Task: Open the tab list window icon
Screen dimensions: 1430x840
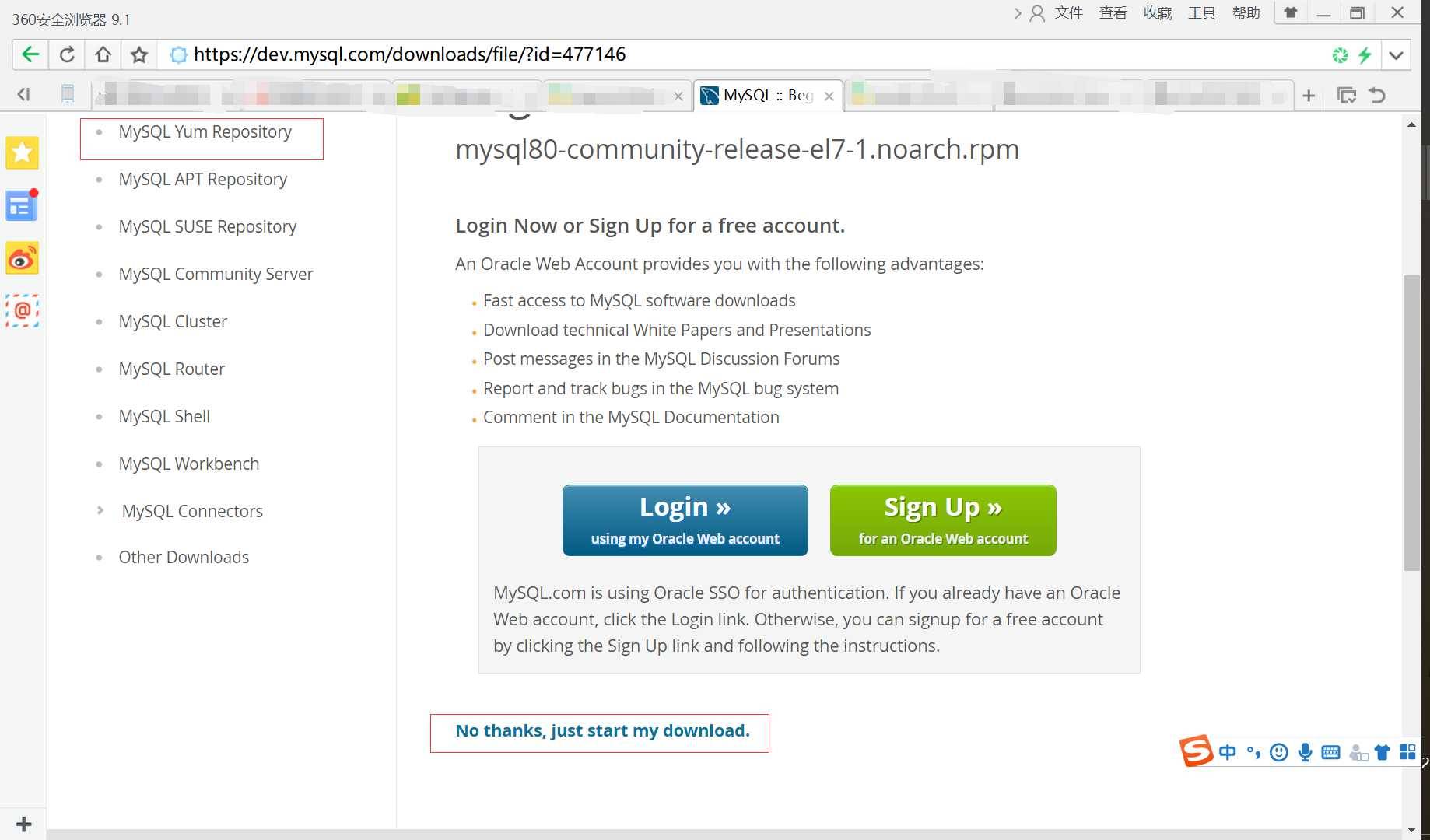Action: point(1346,96)
